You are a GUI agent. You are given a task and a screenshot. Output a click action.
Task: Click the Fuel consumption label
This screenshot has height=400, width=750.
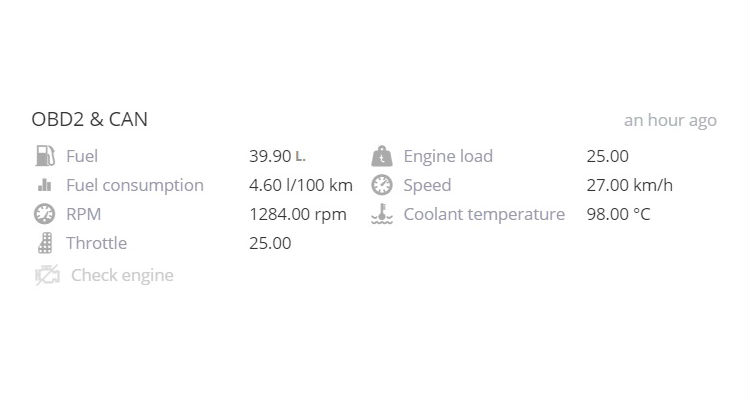point(135,185)
